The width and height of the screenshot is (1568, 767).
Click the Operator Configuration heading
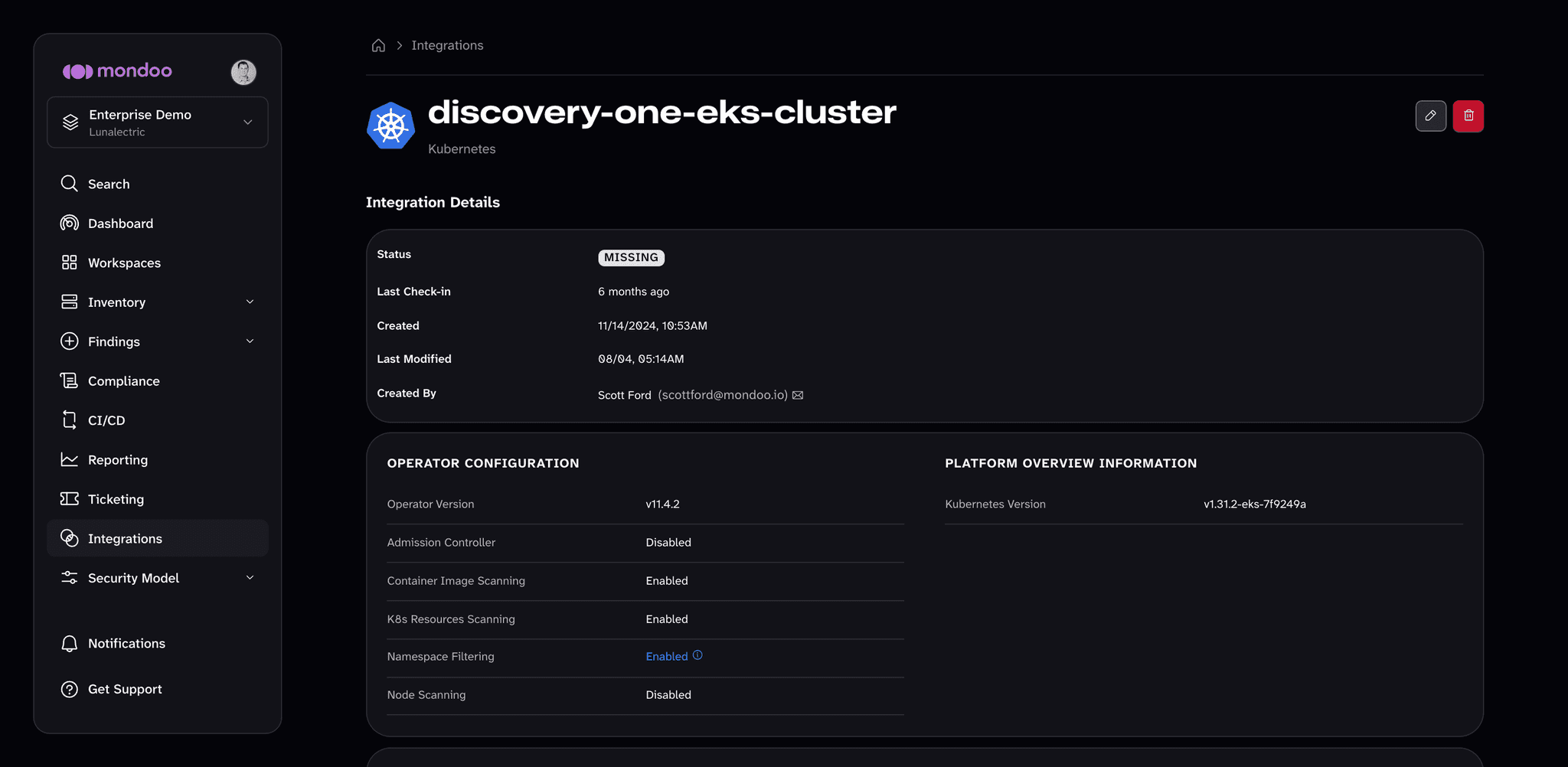[483, 463]
